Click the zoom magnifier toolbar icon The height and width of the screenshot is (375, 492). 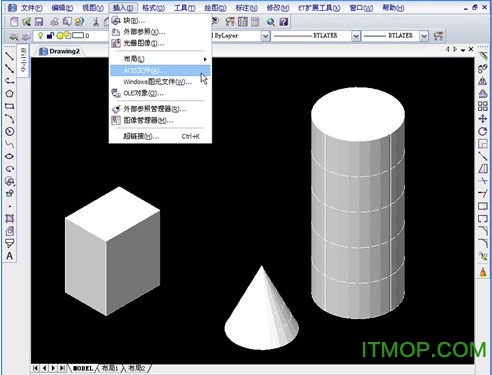point(271,22)
